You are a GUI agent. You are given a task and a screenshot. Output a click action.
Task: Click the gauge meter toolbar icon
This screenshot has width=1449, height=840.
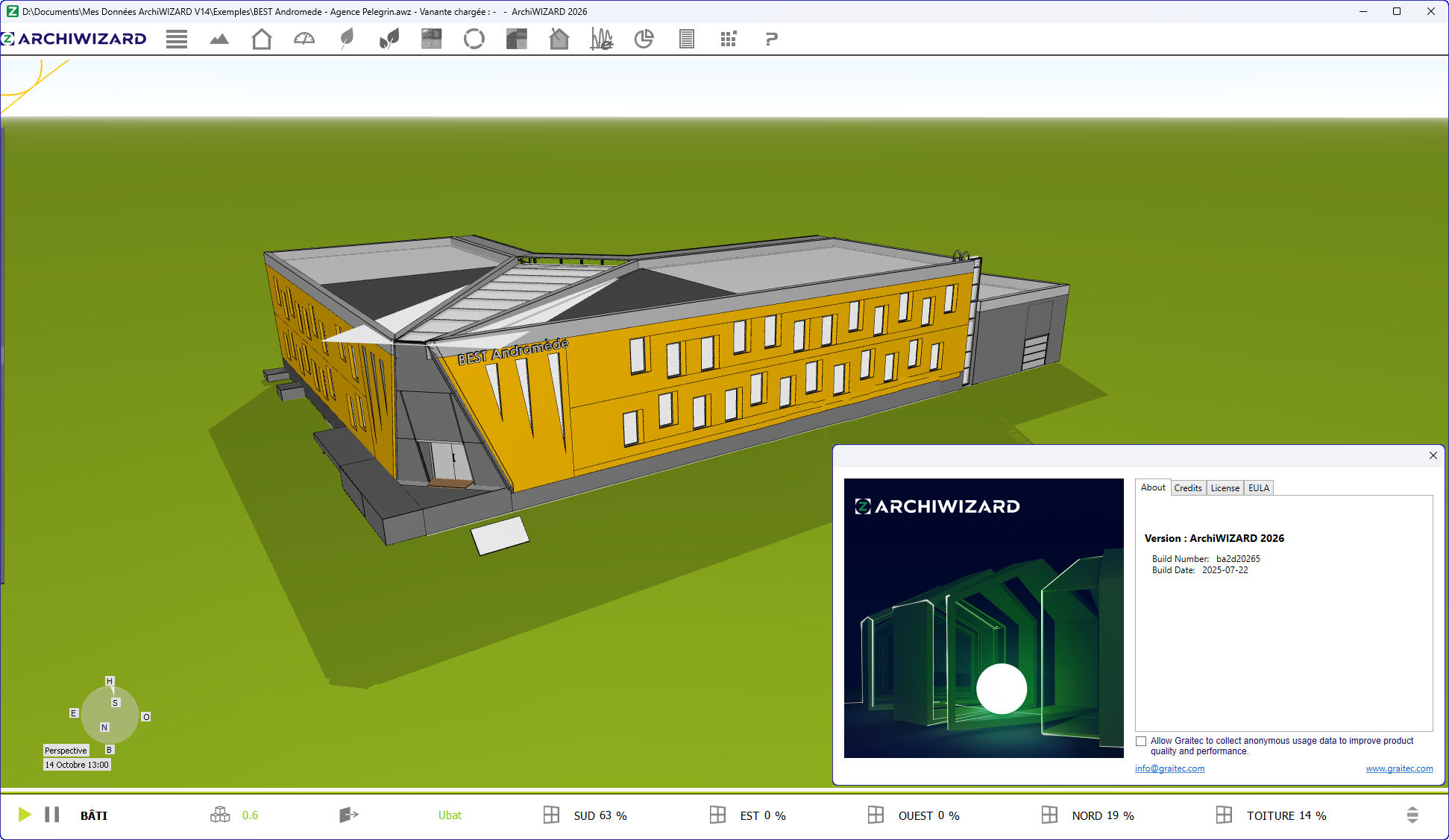click(304, 39)
